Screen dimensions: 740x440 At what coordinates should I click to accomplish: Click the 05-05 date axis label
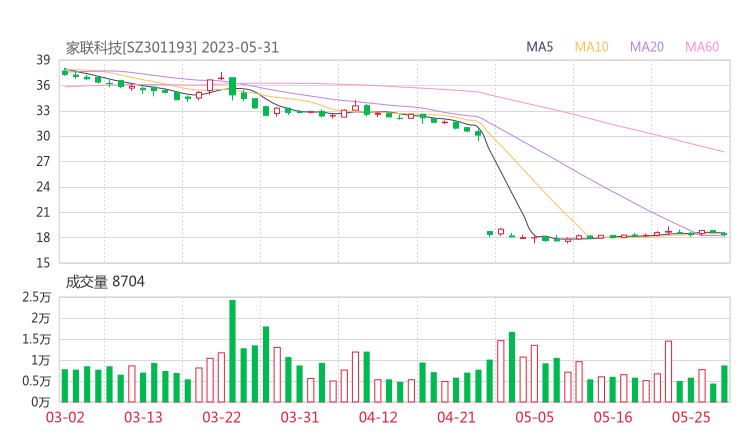534,417
